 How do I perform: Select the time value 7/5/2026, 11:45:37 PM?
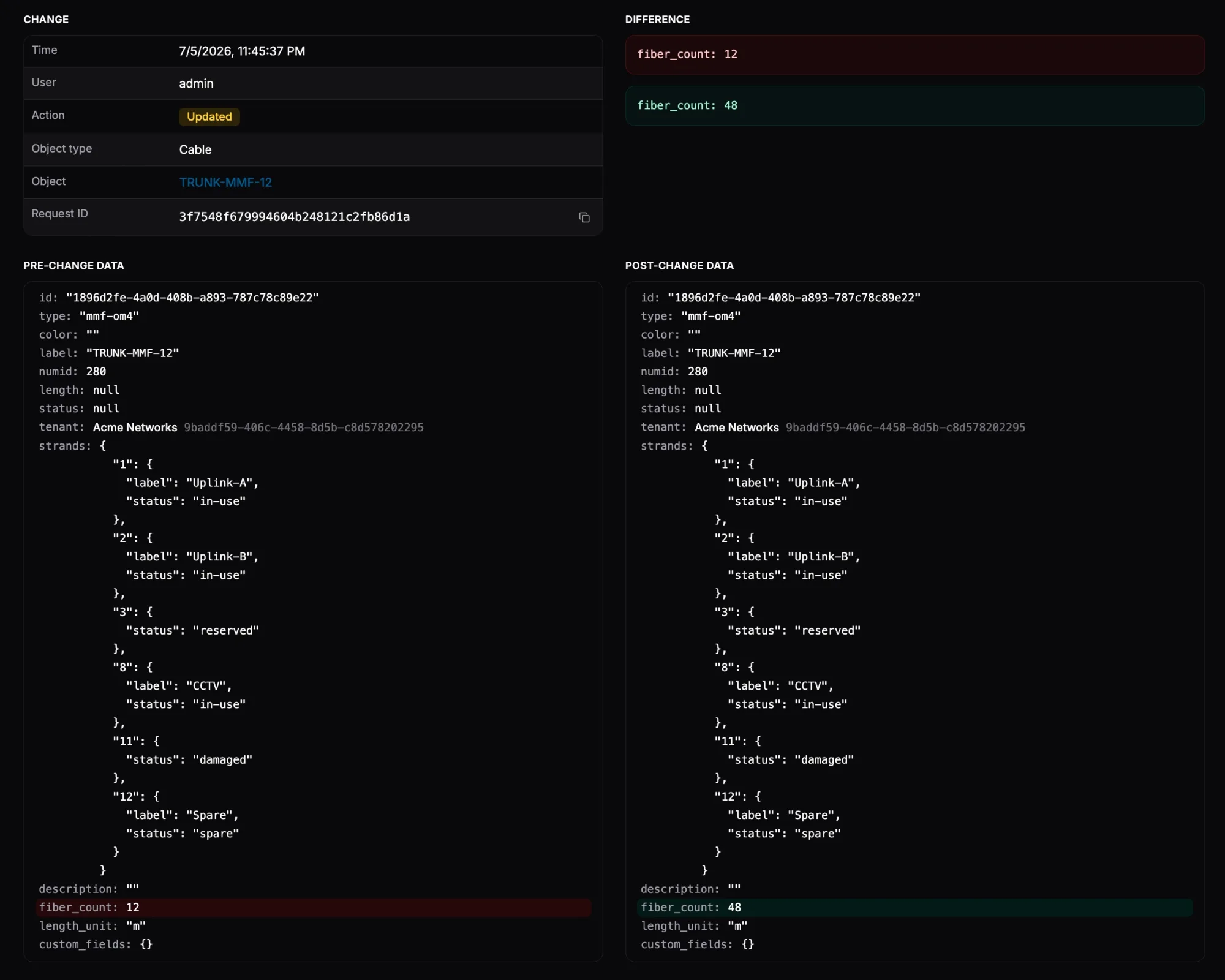[242, 51]
